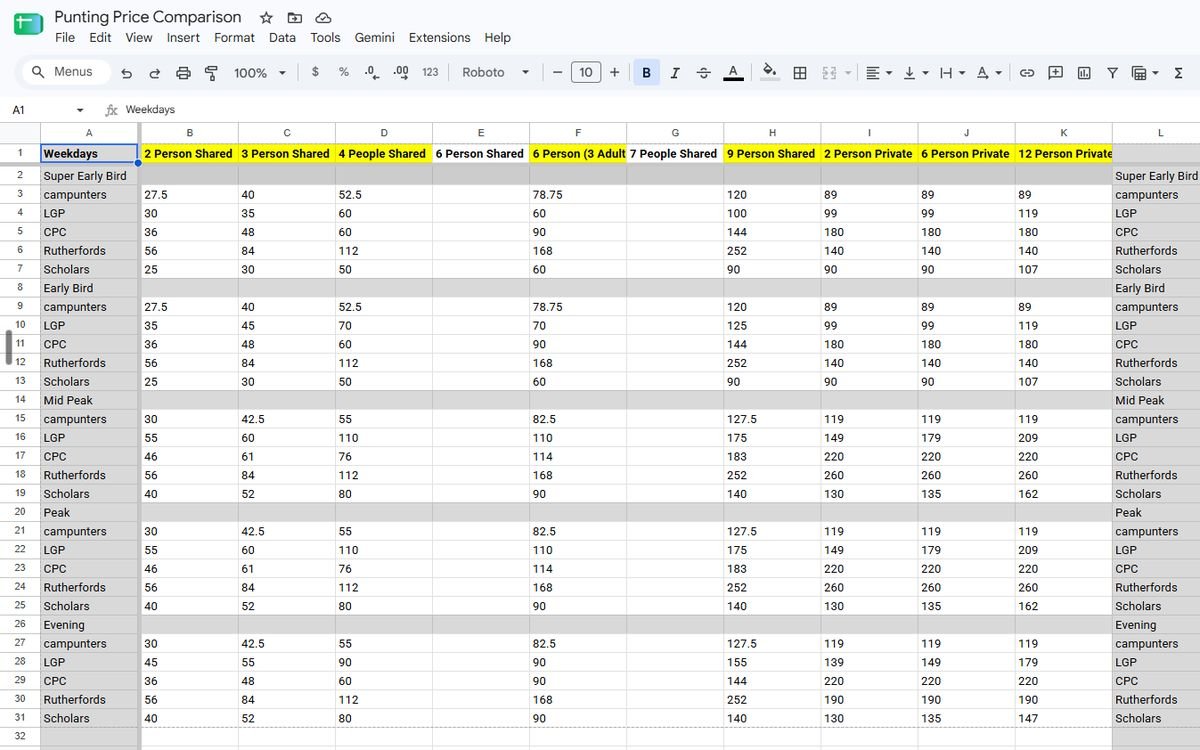Image resolution: width=1200 pixels, height=750 pixels.
Task: Open the borders tool
Action: [x=800, y=73]
